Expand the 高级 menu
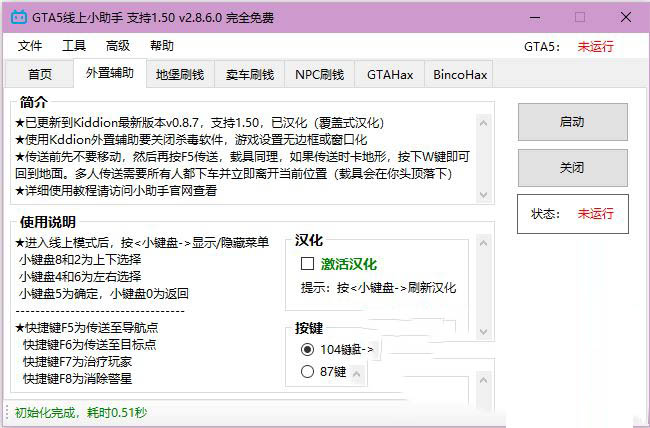Screen dimensions: 650x428 pos(118,46)
